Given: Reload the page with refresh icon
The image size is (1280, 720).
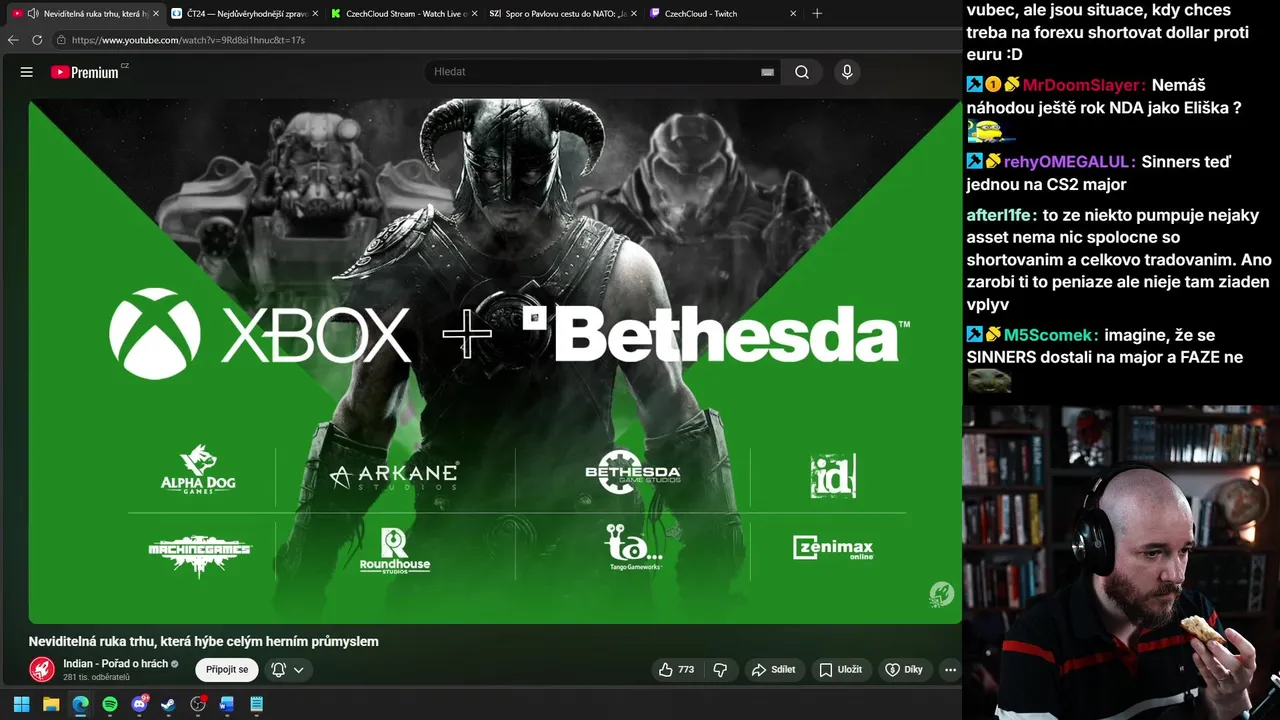Looking at the screenshot, I should [37, 40].
